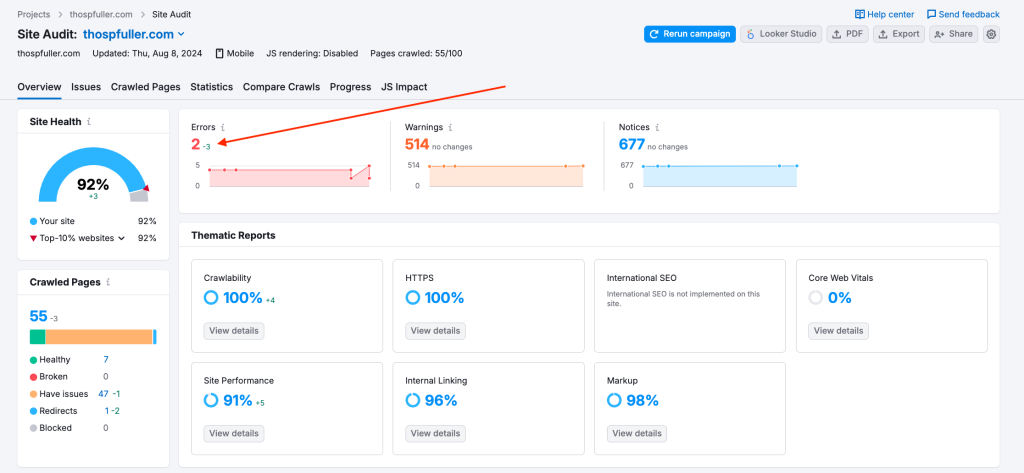The width and height of the screenshot is (1024, 473).
Task: View details for Site Performance
Action: pos(234,433)
